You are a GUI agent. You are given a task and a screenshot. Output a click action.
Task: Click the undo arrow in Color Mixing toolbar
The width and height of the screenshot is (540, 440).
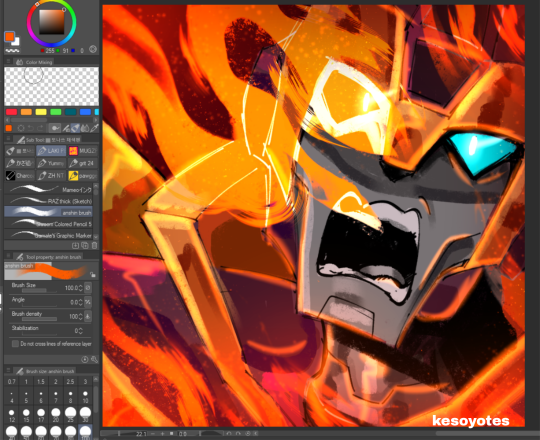coord(30,128)
